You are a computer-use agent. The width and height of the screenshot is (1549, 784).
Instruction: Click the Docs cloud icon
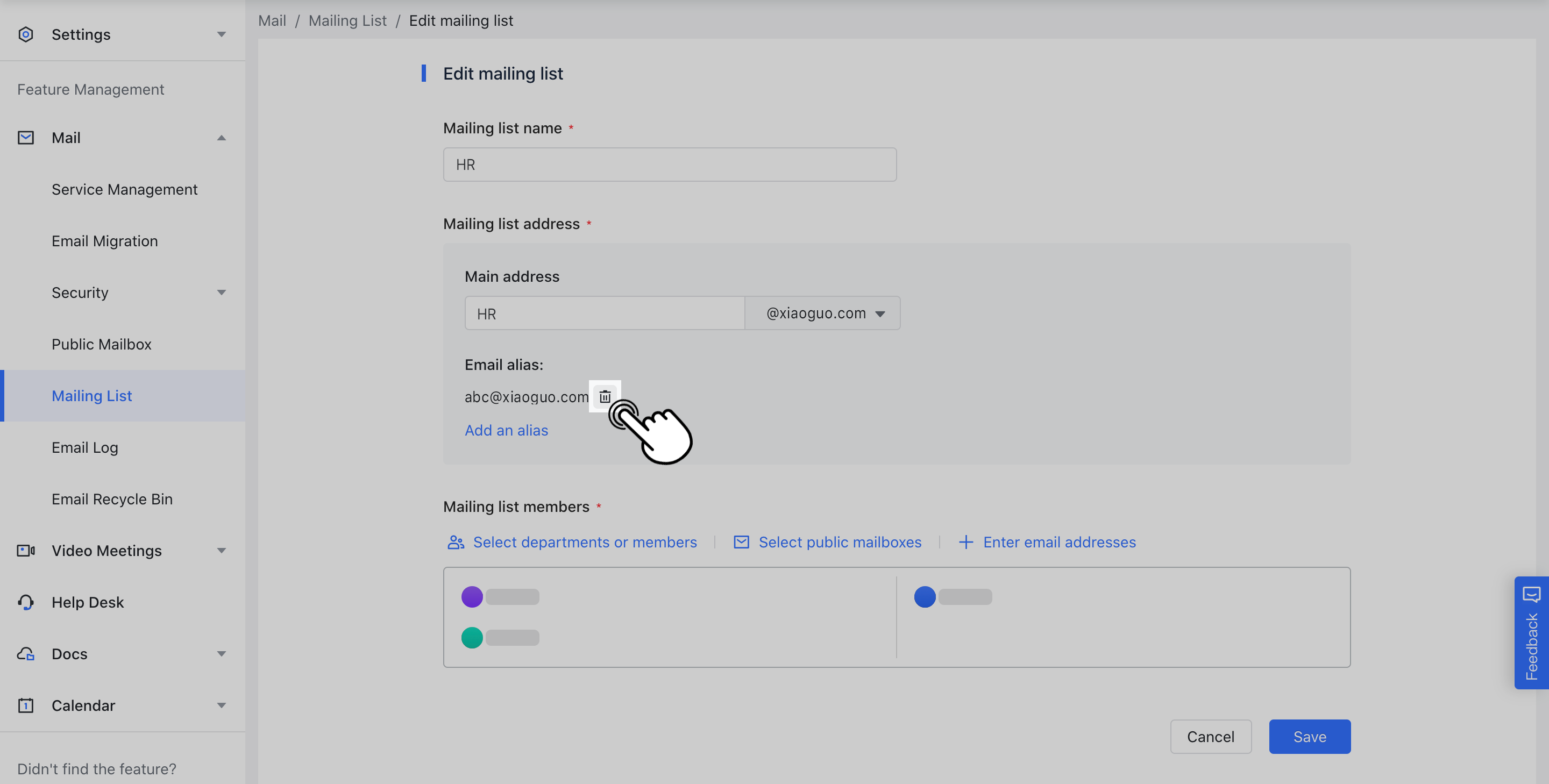click(x=25, y=653)
